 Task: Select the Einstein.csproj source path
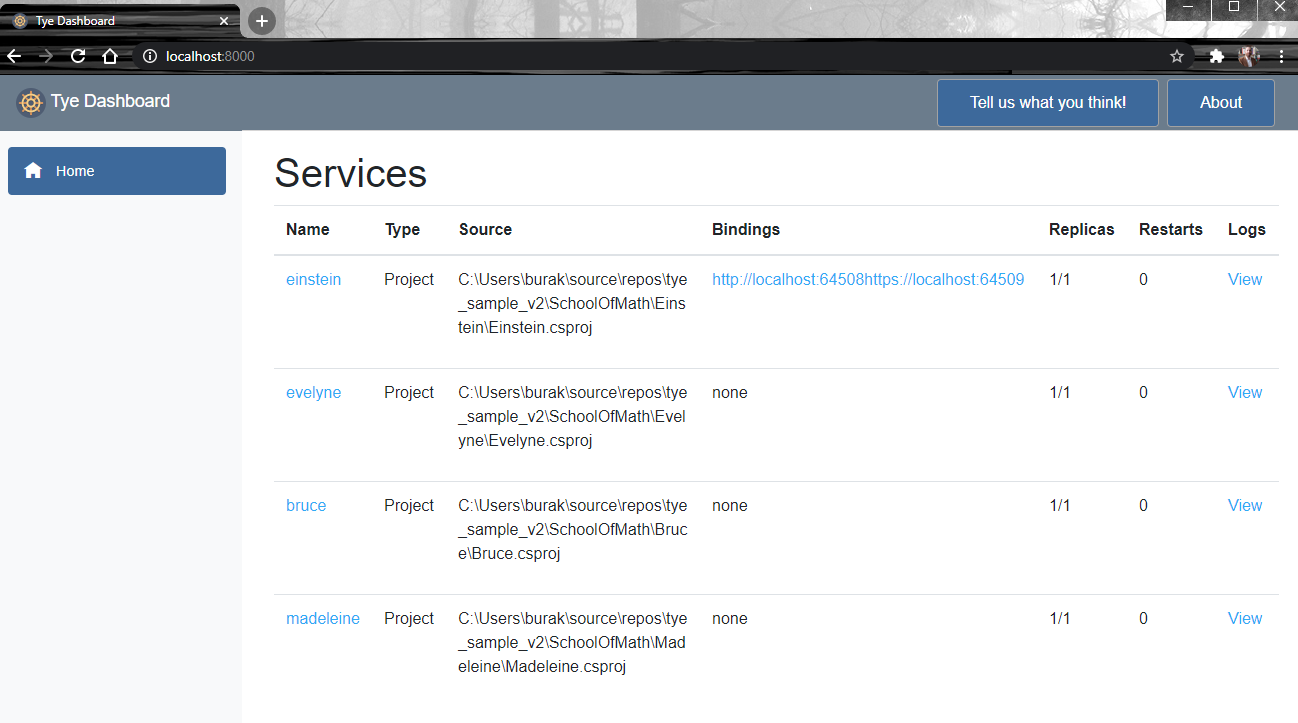point(573,304)
